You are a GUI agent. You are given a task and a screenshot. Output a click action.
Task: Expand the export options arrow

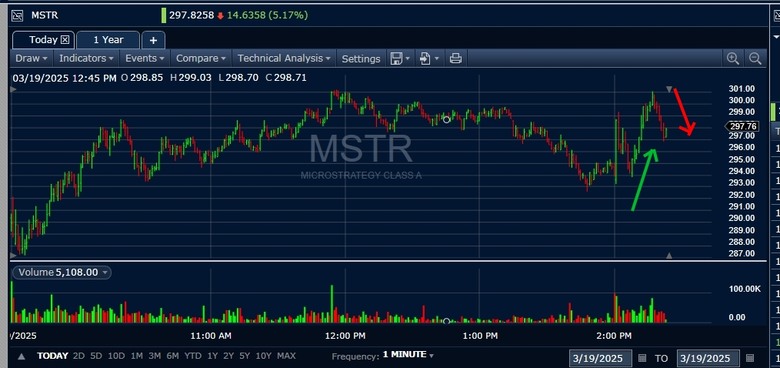pos(437,59)
